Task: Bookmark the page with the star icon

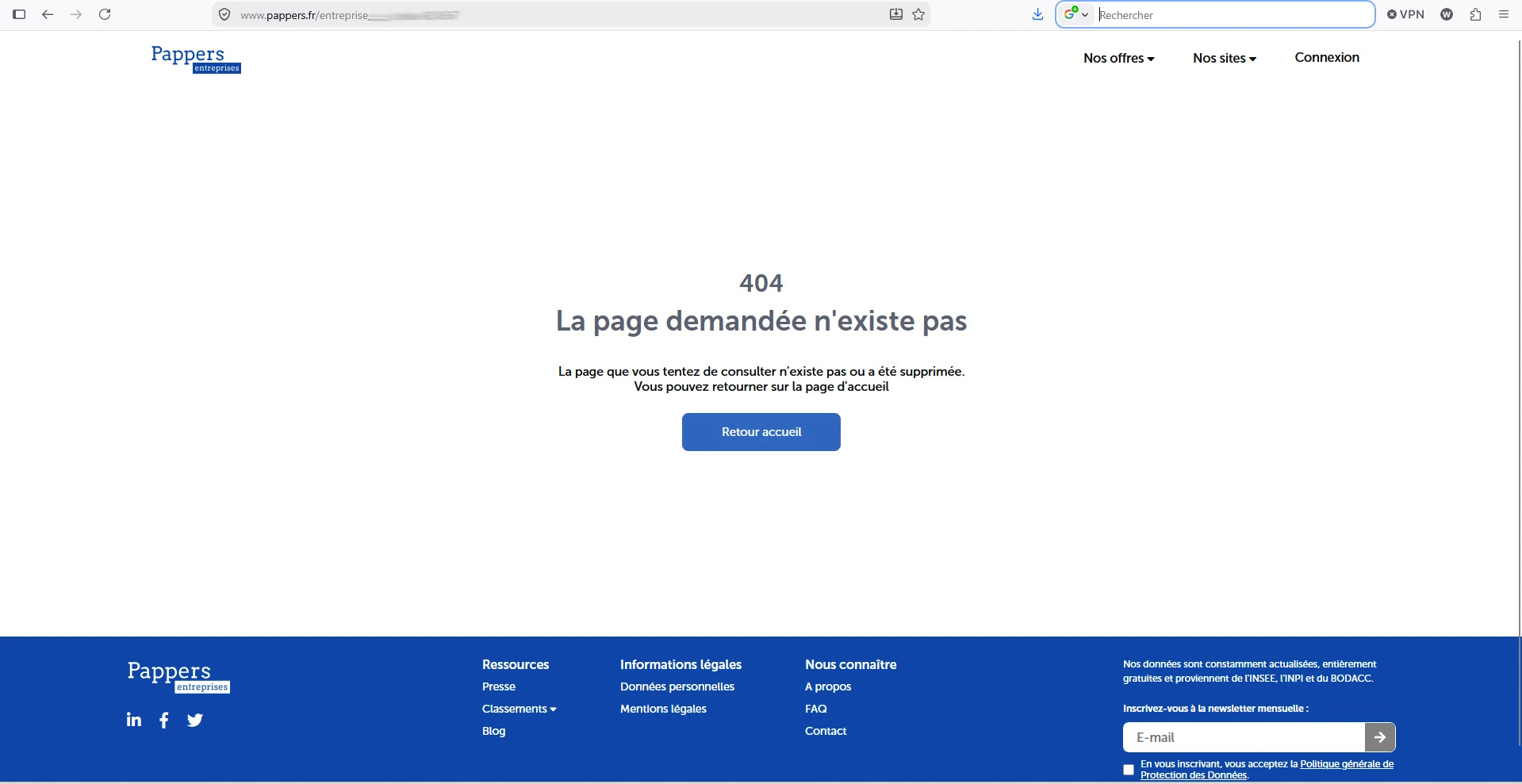Action: [x=918, y=14]
